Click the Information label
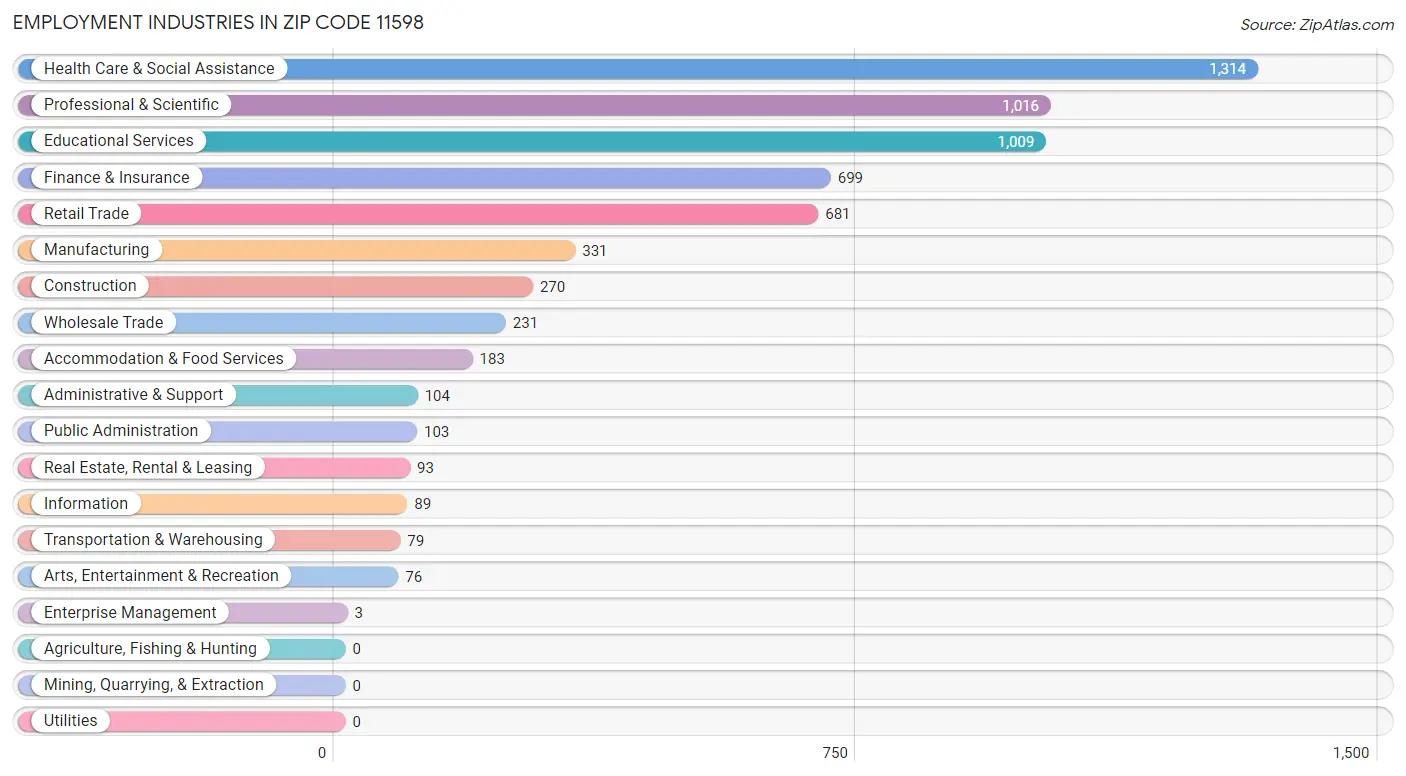Screen dimensions: 1406x776 86,503
